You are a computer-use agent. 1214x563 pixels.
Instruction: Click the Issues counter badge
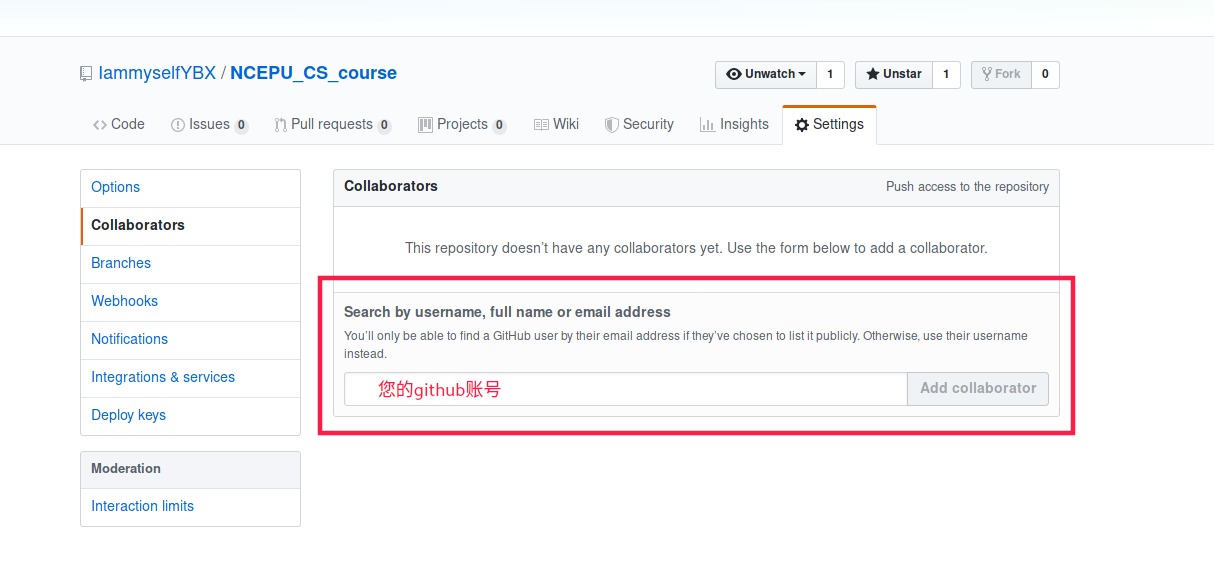pos(241,126)
